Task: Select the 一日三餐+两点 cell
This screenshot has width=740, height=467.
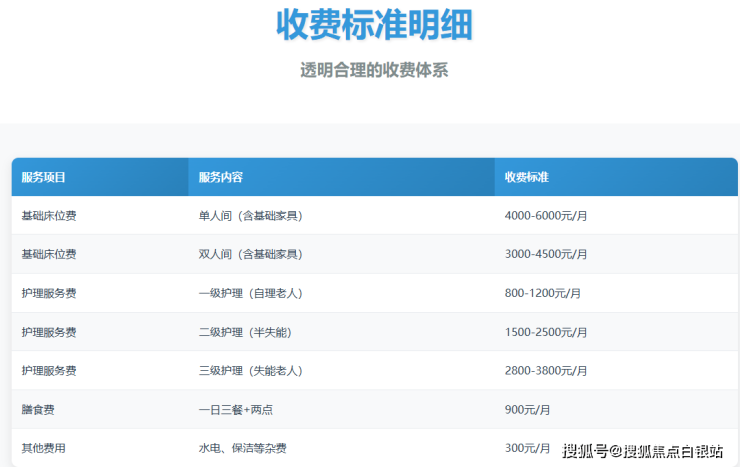Action: click(237, 409)
